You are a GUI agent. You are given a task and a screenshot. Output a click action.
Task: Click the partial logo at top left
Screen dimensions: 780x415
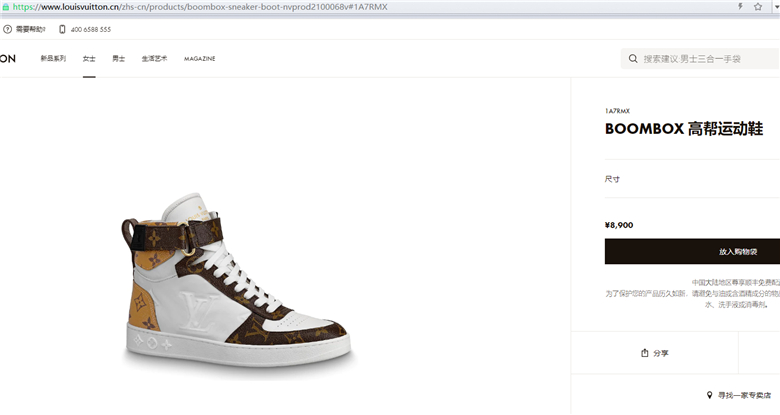(8, 59)
